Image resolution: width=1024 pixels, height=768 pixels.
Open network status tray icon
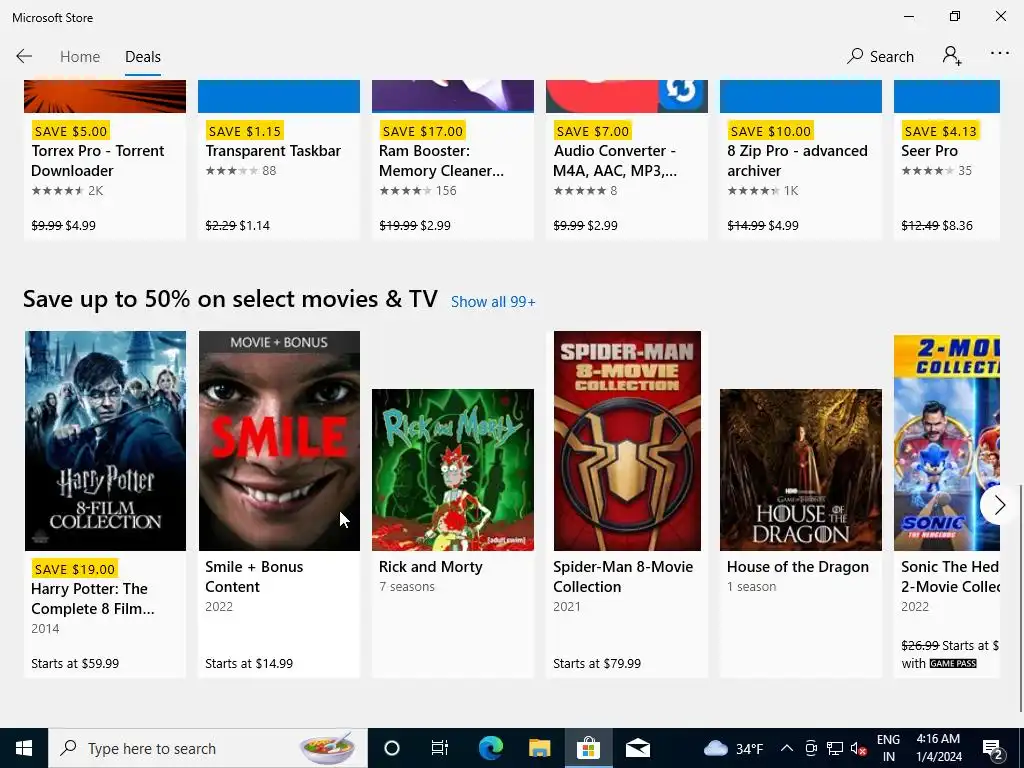(834, 748)
